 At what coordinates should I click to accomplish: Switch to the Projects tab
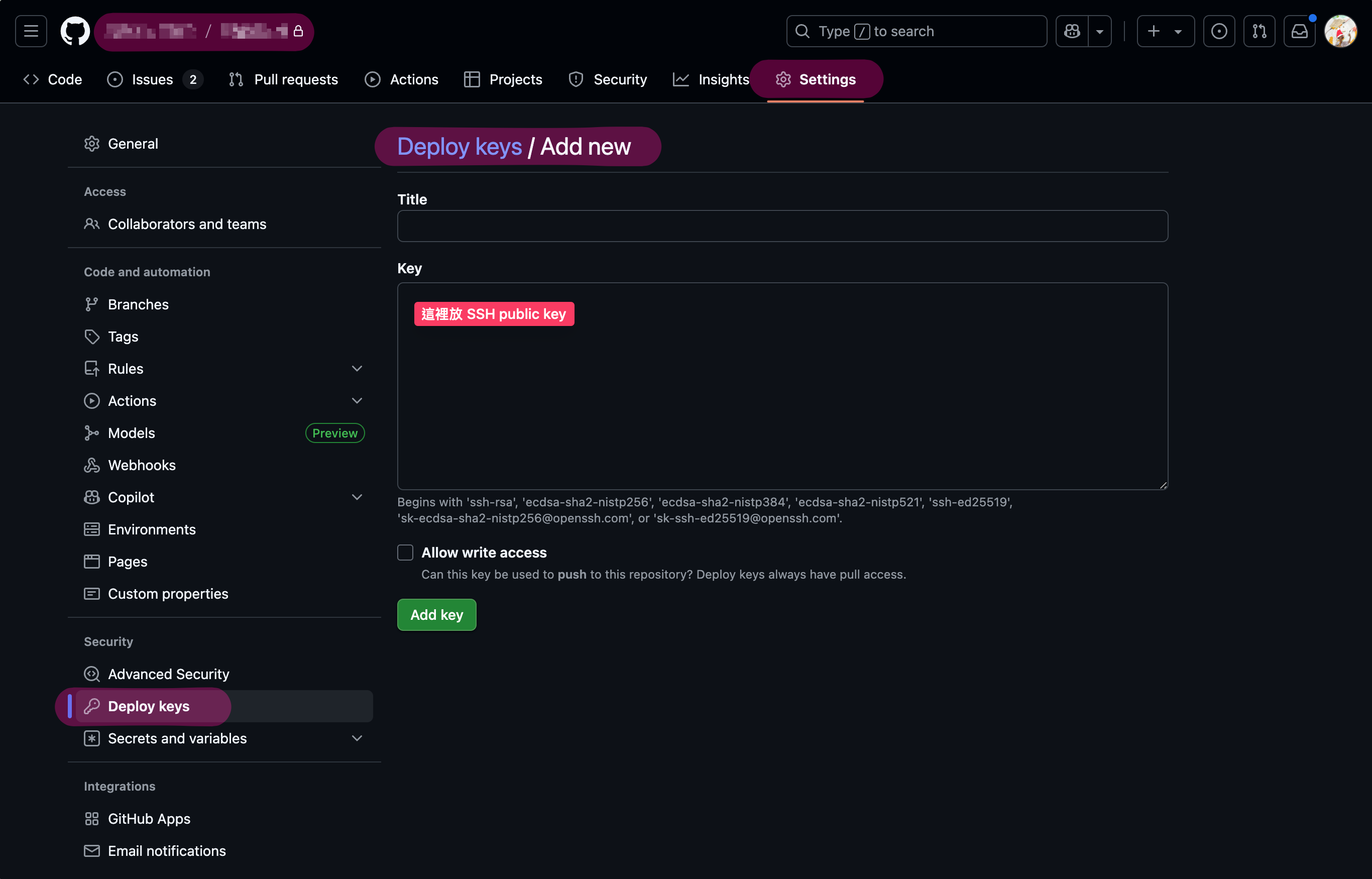point(503,79)
